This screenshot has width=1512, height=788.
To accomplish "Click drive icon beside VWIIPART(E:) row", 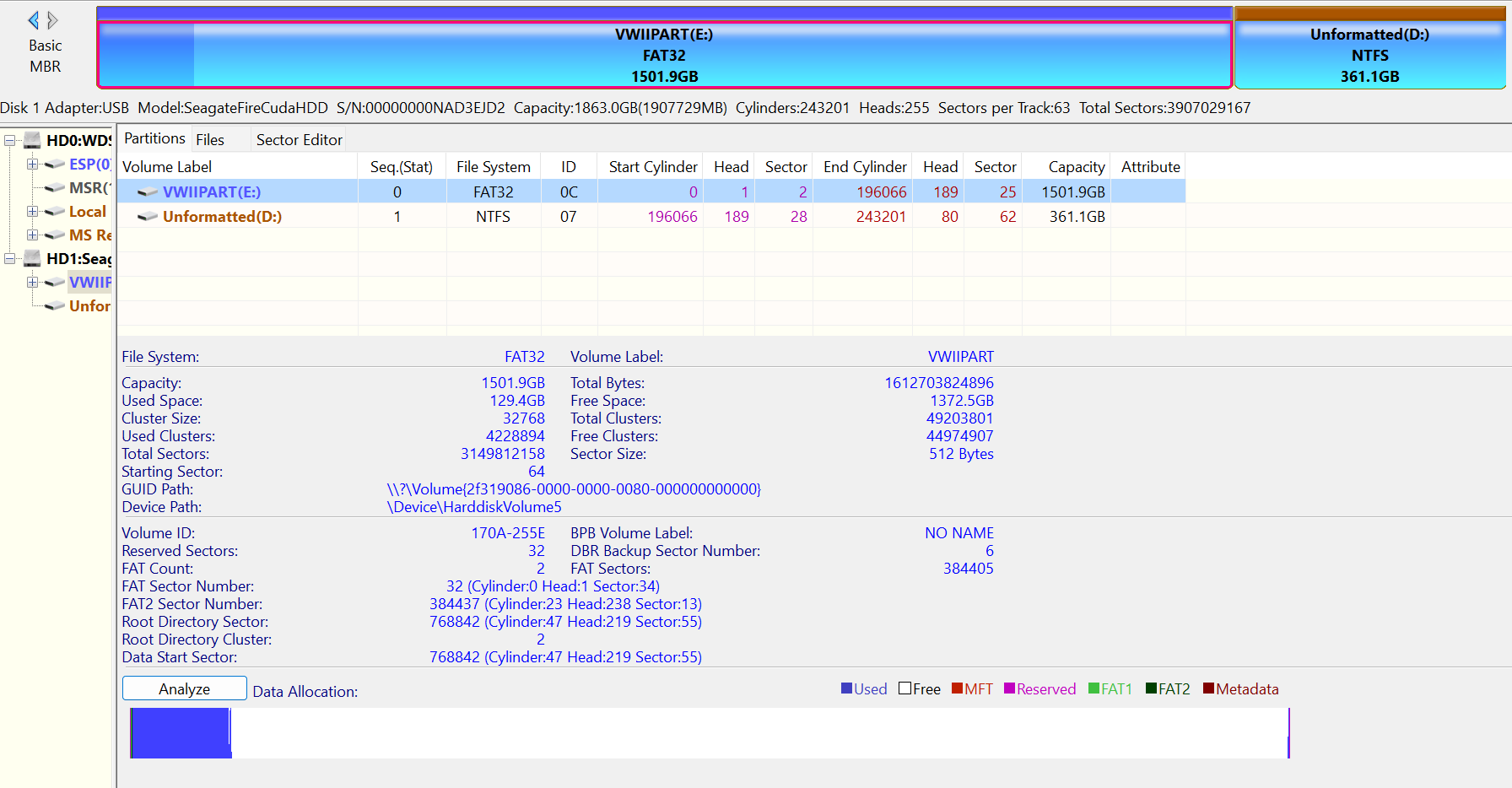I will (x=148, y=192).
